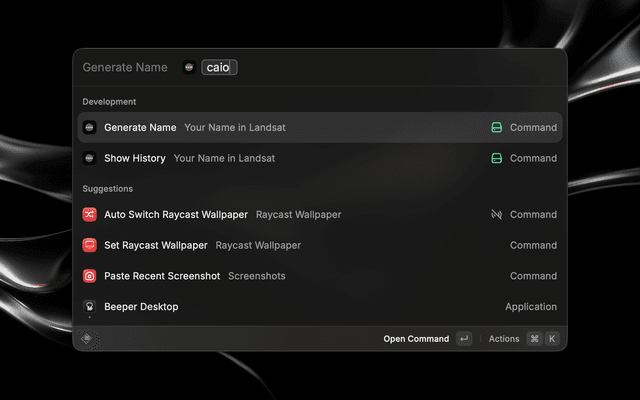Click the Auto Switch Raycast Wallpaper shuffle icon
Image resolution: width=640 pixels, height=400 pixels.
89,214
